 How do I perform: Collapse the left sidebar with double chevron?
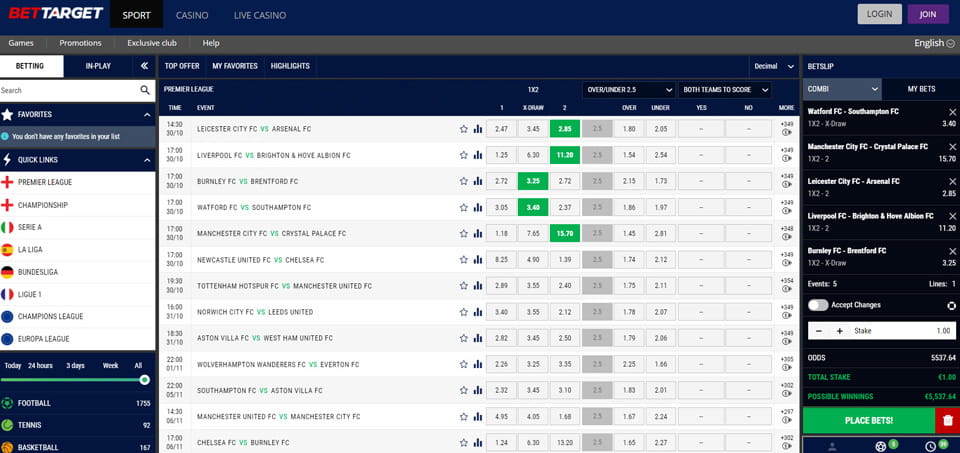[x=144, y=66]
